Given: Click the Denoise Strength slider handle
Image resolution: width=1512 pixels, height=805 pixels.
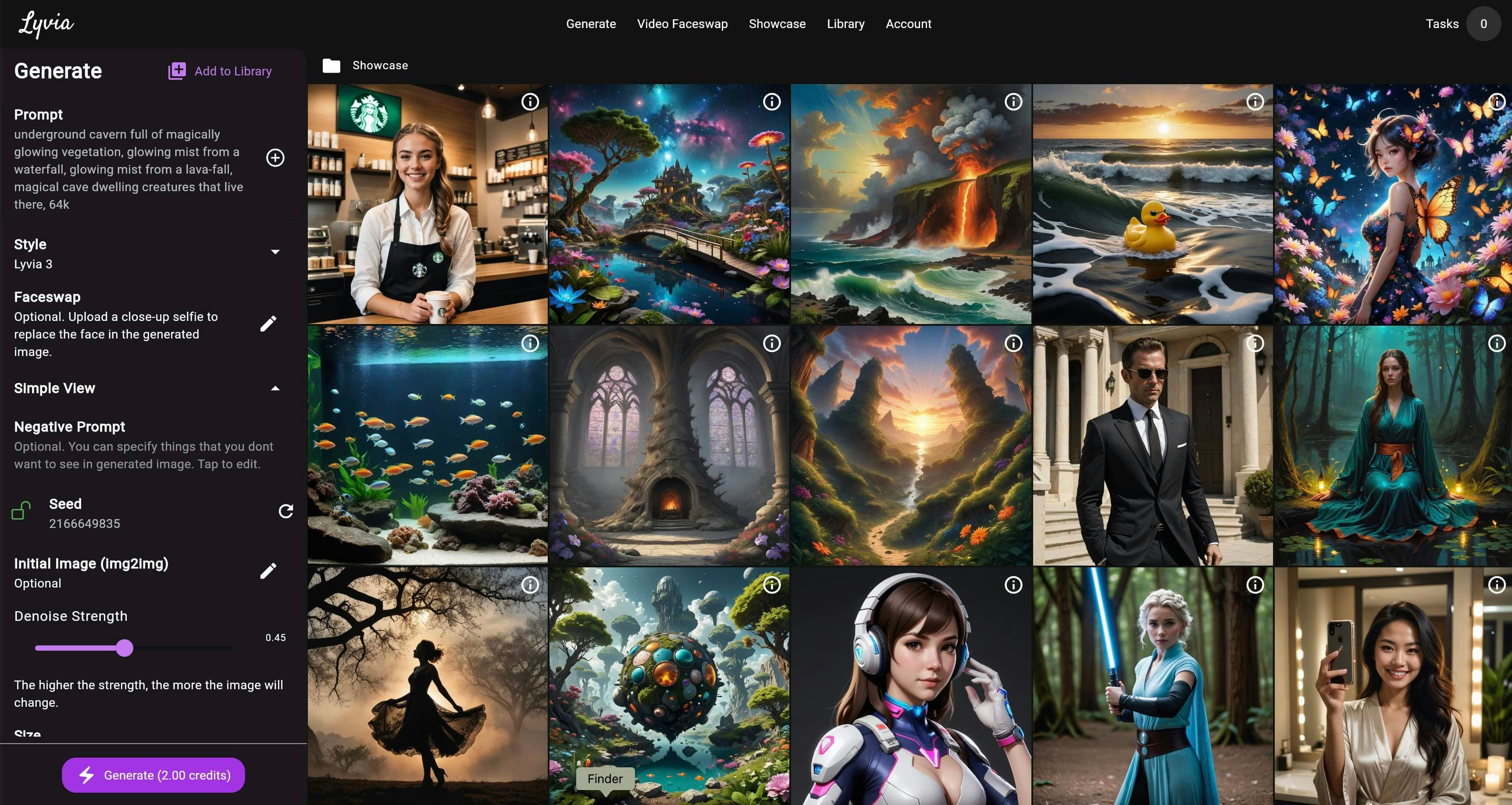Looking at the screenshot, I should click(125, 648).
